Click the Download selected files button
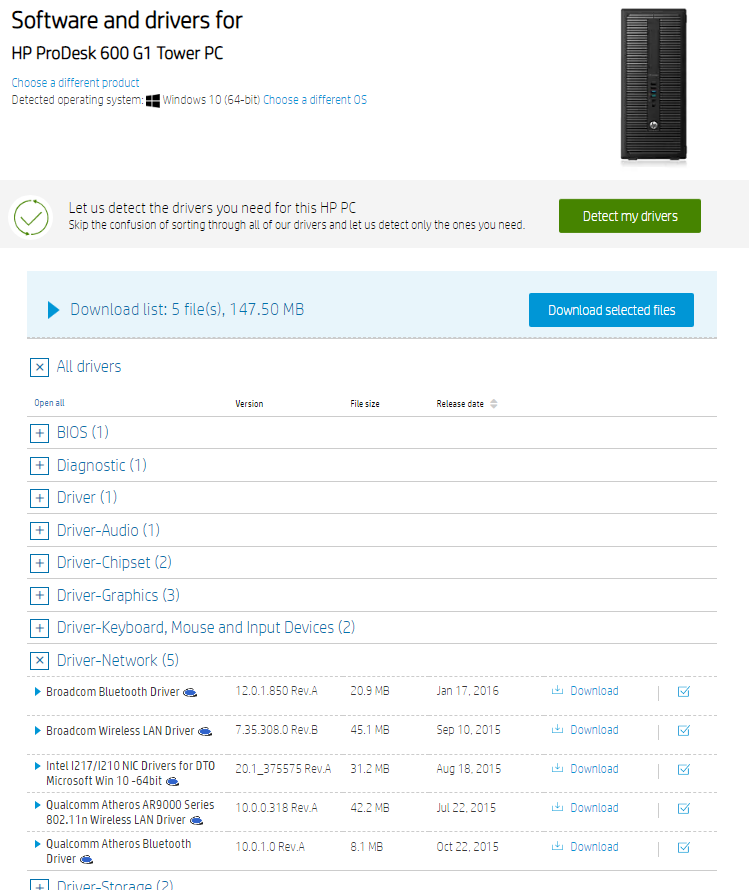The image size is (749, 890). [611, 310]
